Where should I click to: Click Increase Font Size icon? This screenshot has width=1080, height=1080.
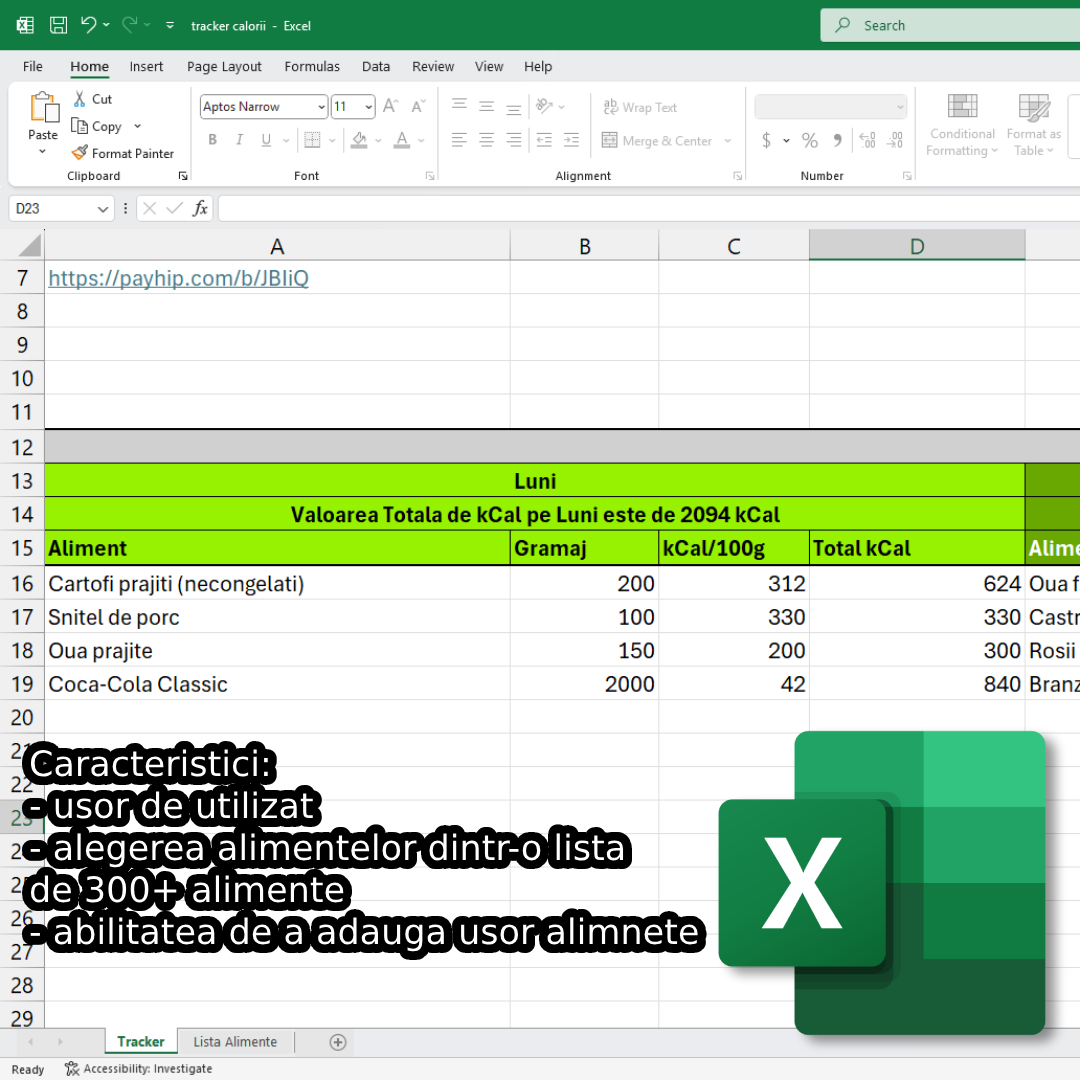click(x=391, y=106)
